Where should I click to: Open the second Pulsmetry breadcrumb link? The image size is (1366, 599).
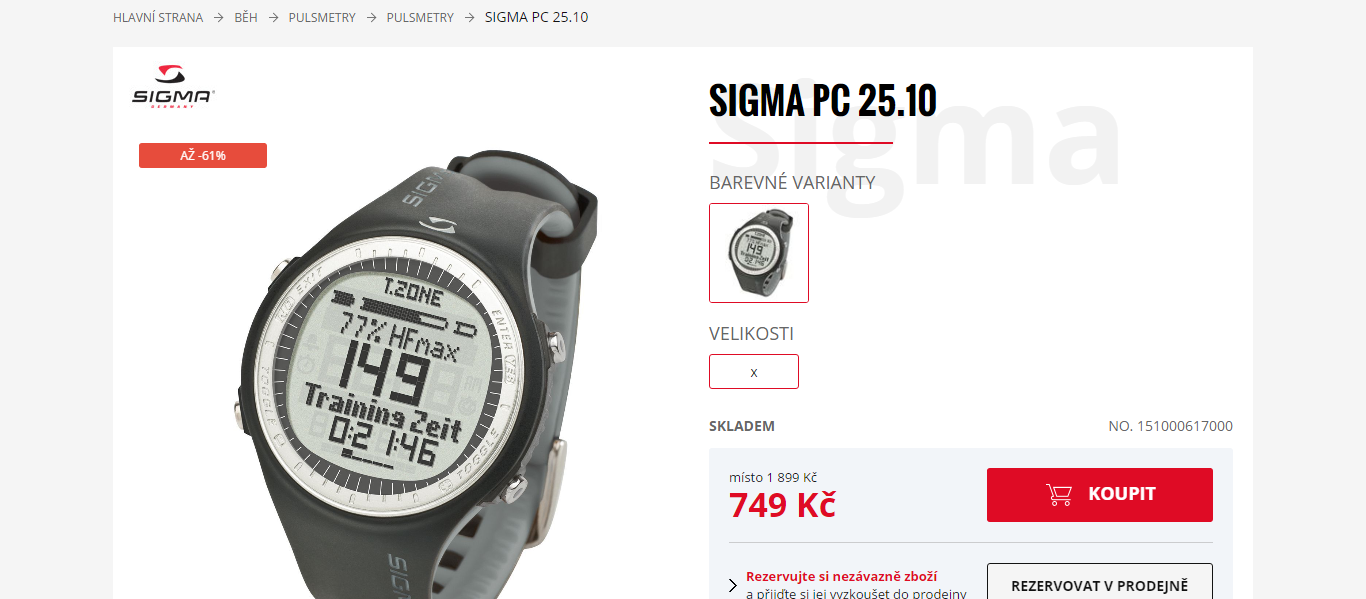click(x=420, y=18)
